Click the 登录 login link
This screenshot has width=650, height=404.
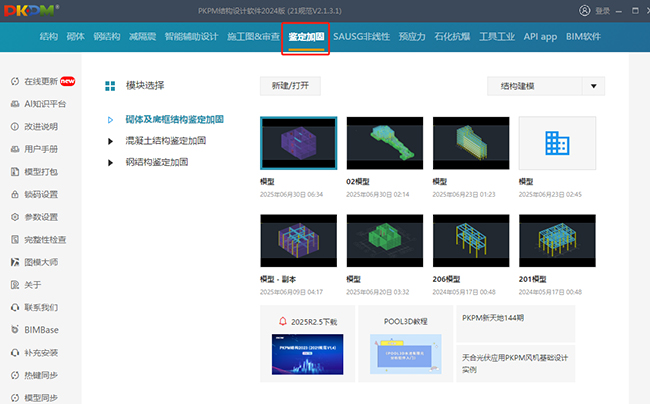(x=602, y=11)
